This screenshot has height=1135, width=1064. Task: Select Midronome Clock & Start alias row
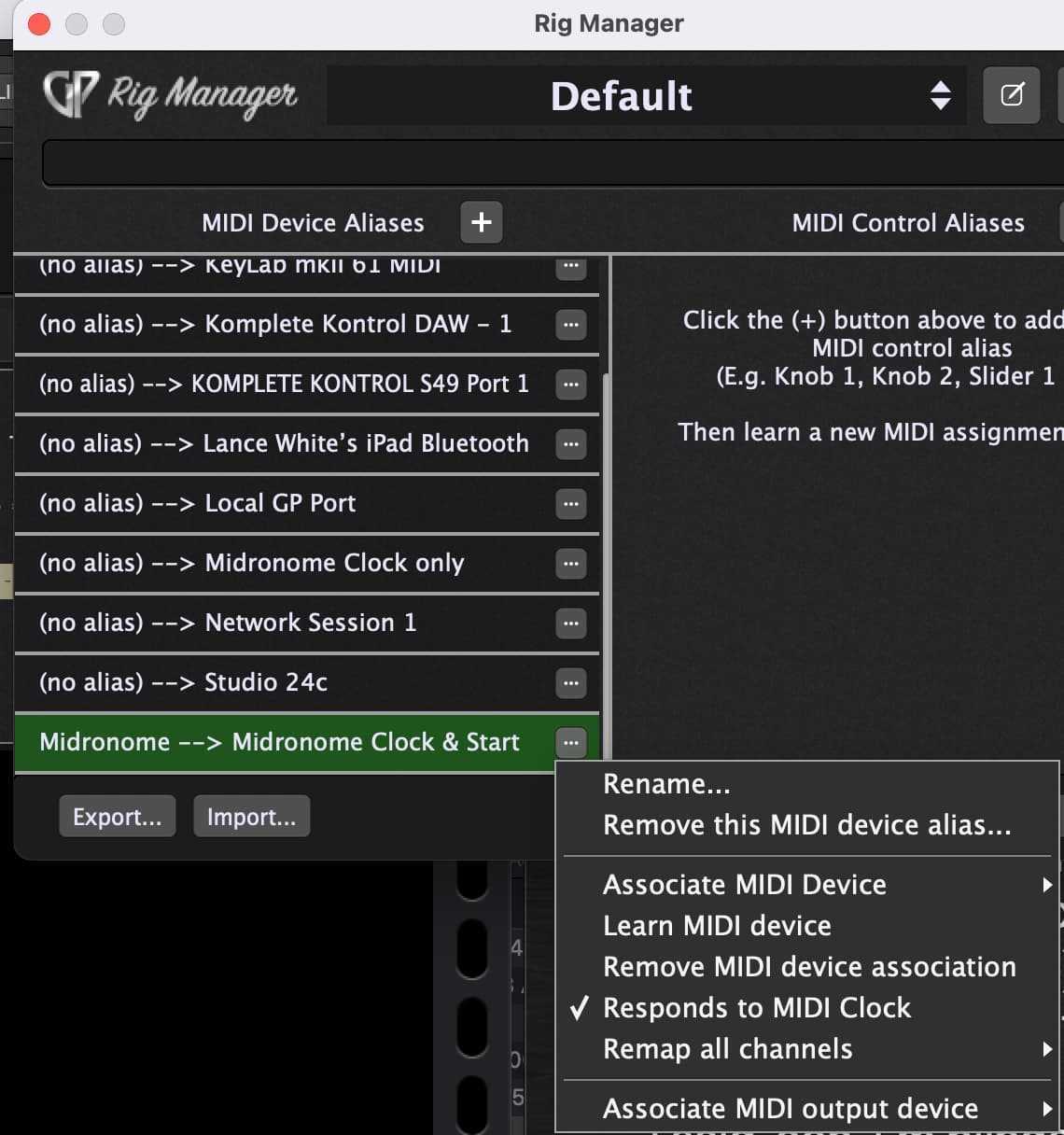[x=307, y=743]
